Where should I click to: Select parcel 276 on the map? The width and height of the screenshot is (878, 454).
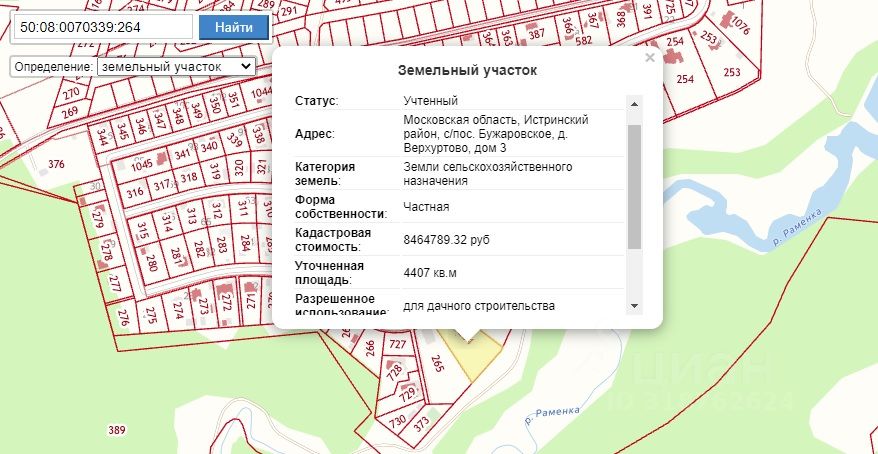point(124,319)
